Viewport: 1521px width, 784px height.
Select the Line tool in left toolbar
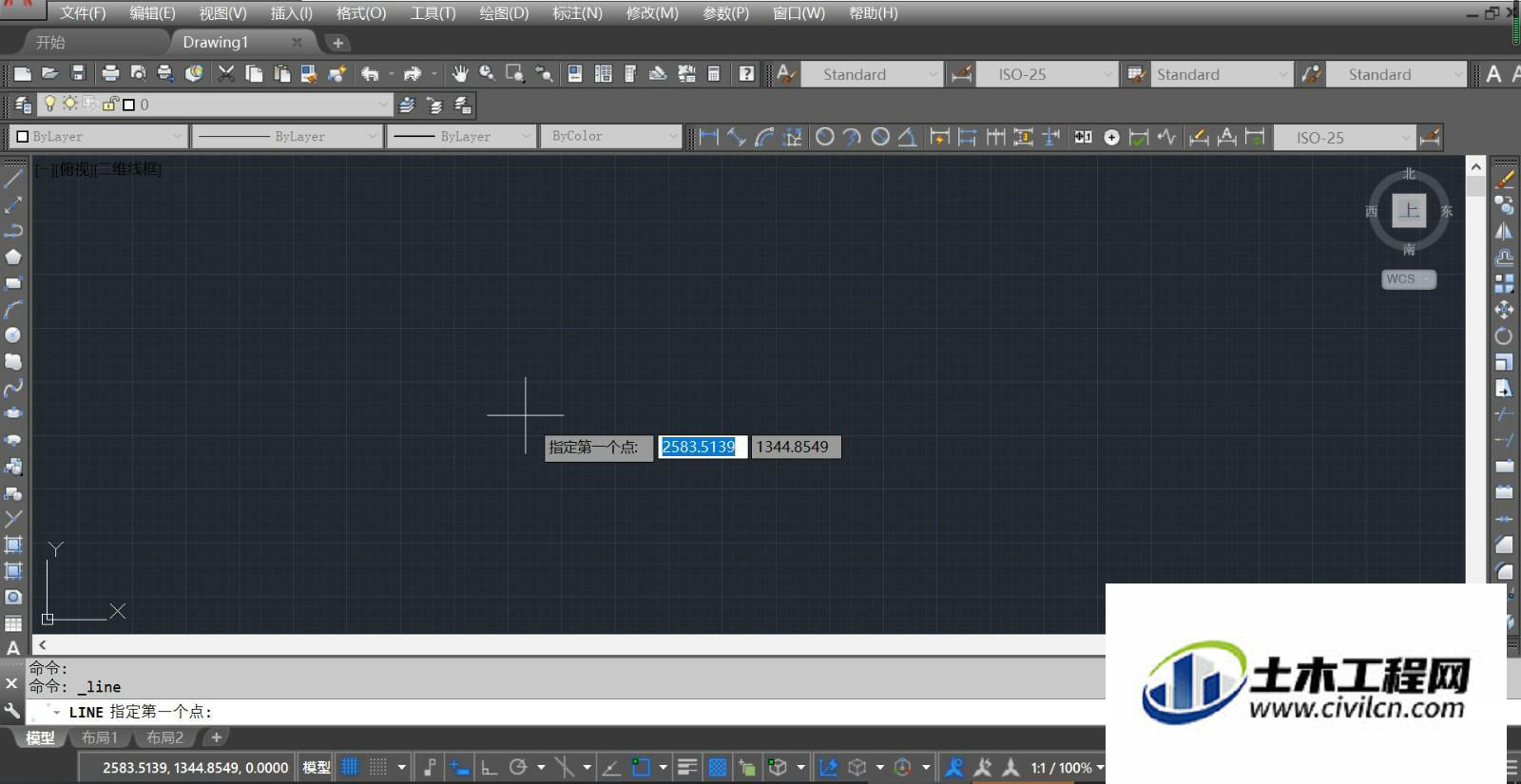point(13,178)
